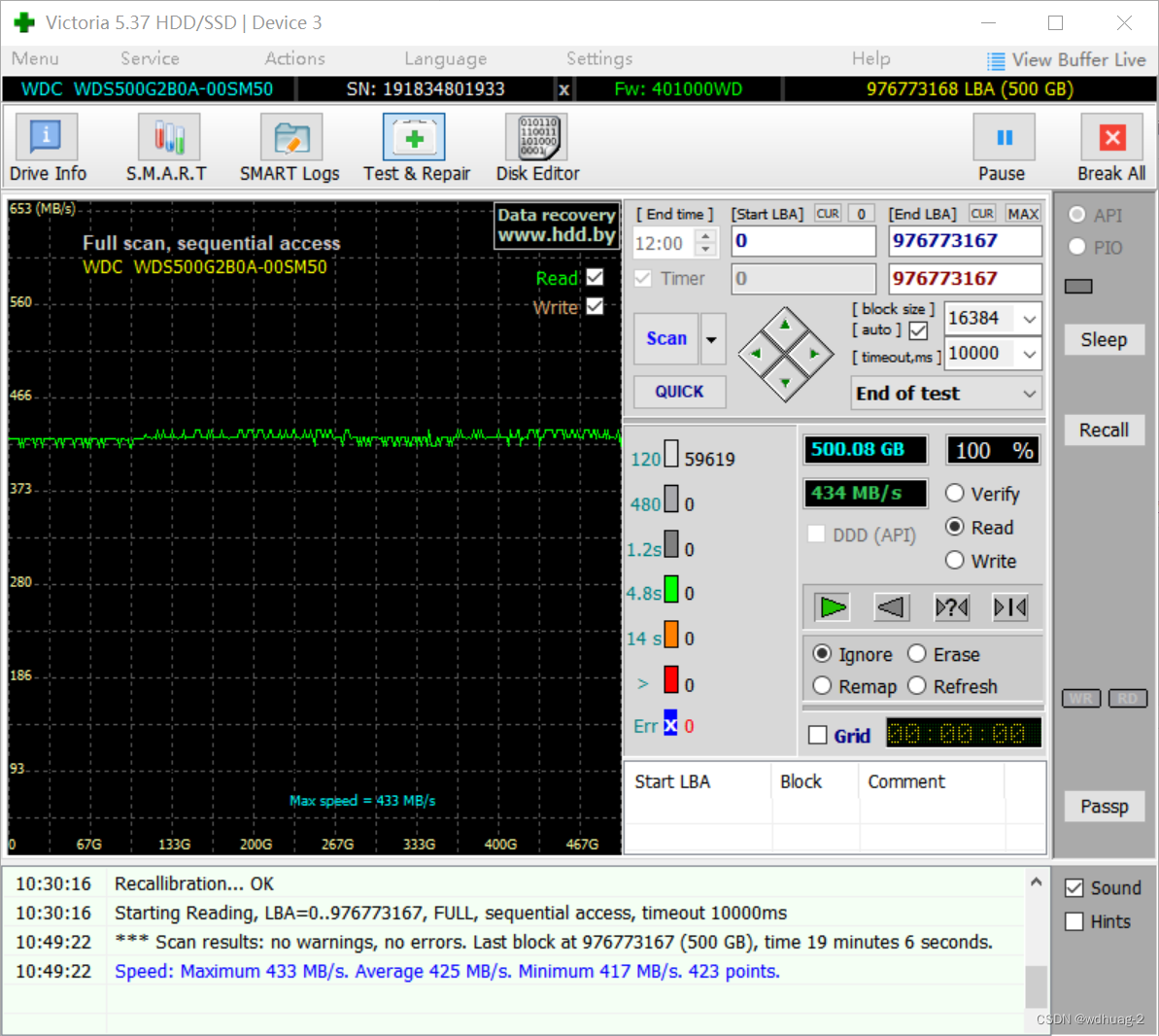Click the red slow block color swatch
Image resolution: width=1159 pixels, height=1036 pixels.
pyautogui.click(x=671, y=679)
